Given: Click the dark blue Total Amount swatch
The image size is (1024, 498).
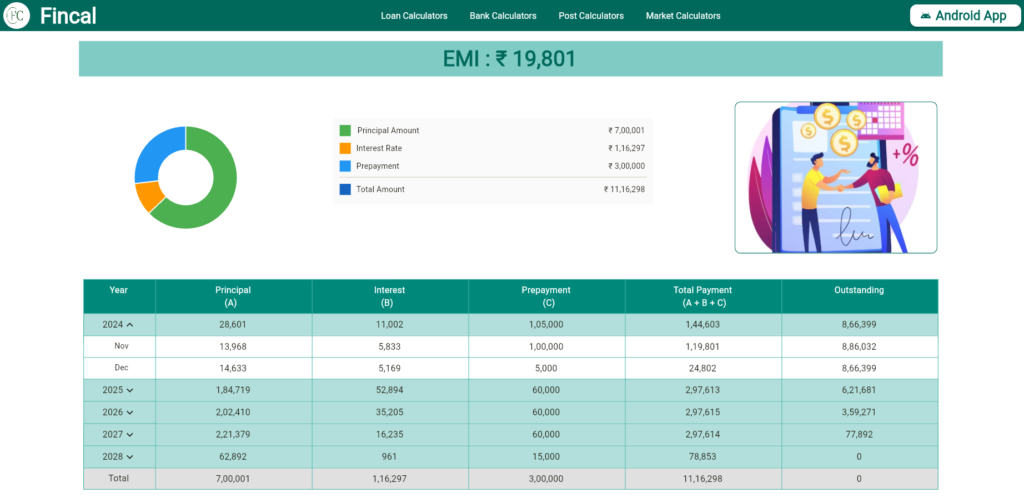Looking at the screenshot, I should (x=345, y=189).
